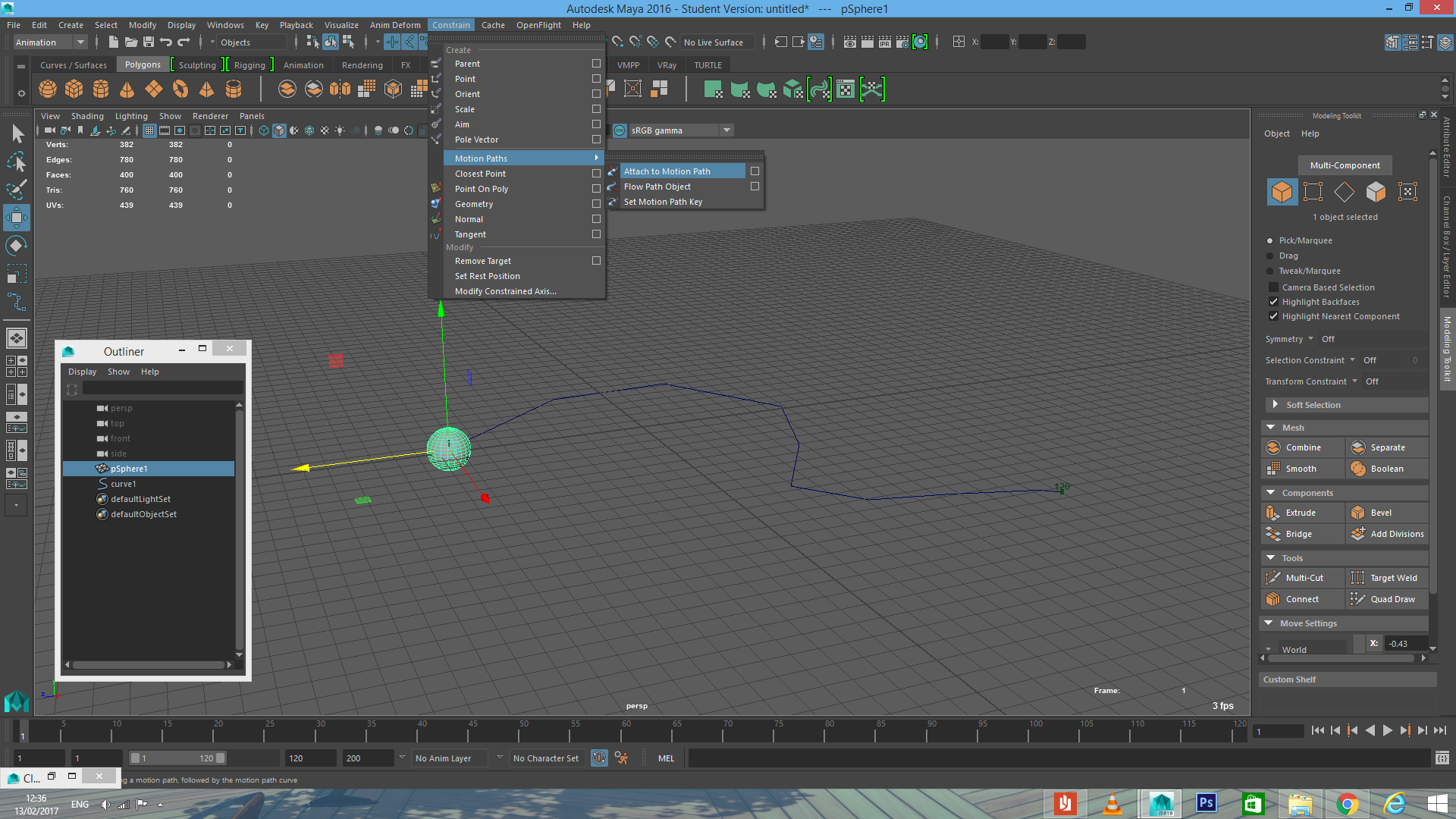Click the playback range slider bar
This screenshot has width=1456, height=819.
pos(177,758)
